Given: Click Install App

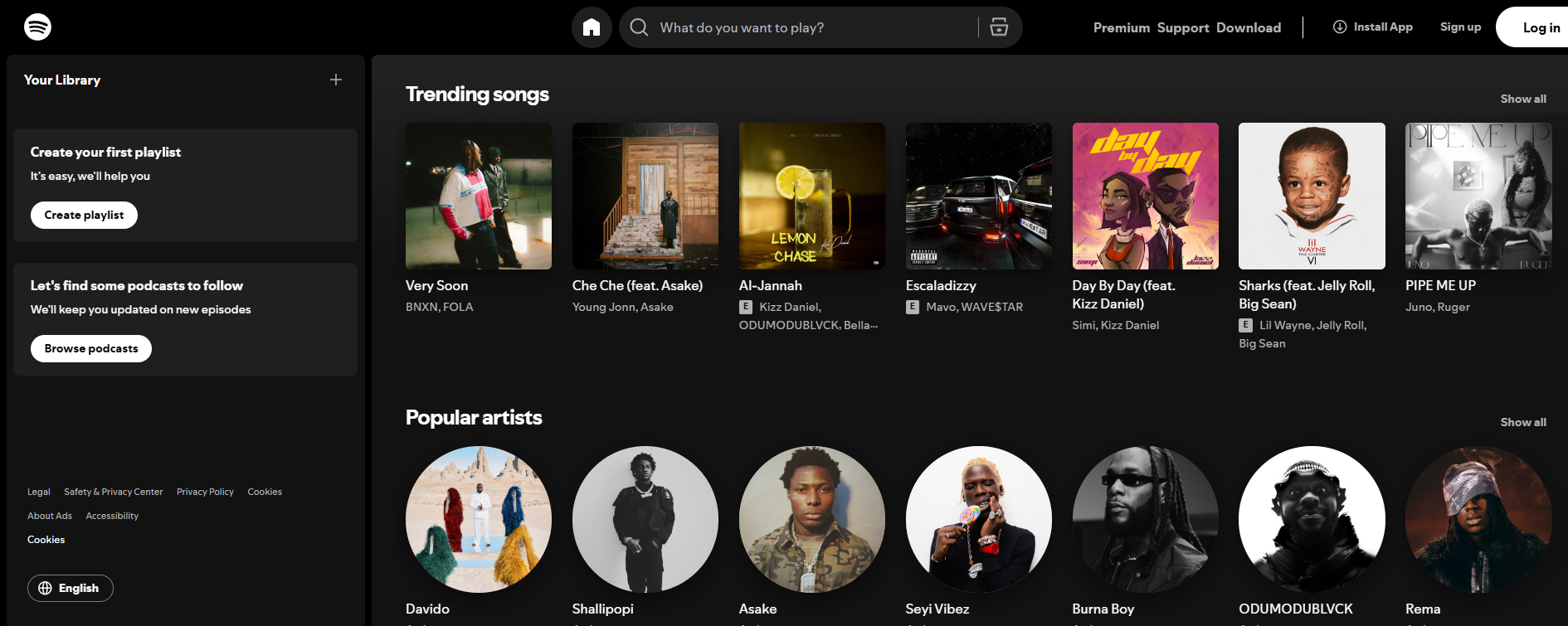Looking at the screenshot, I should click(x=1373, y=27).
